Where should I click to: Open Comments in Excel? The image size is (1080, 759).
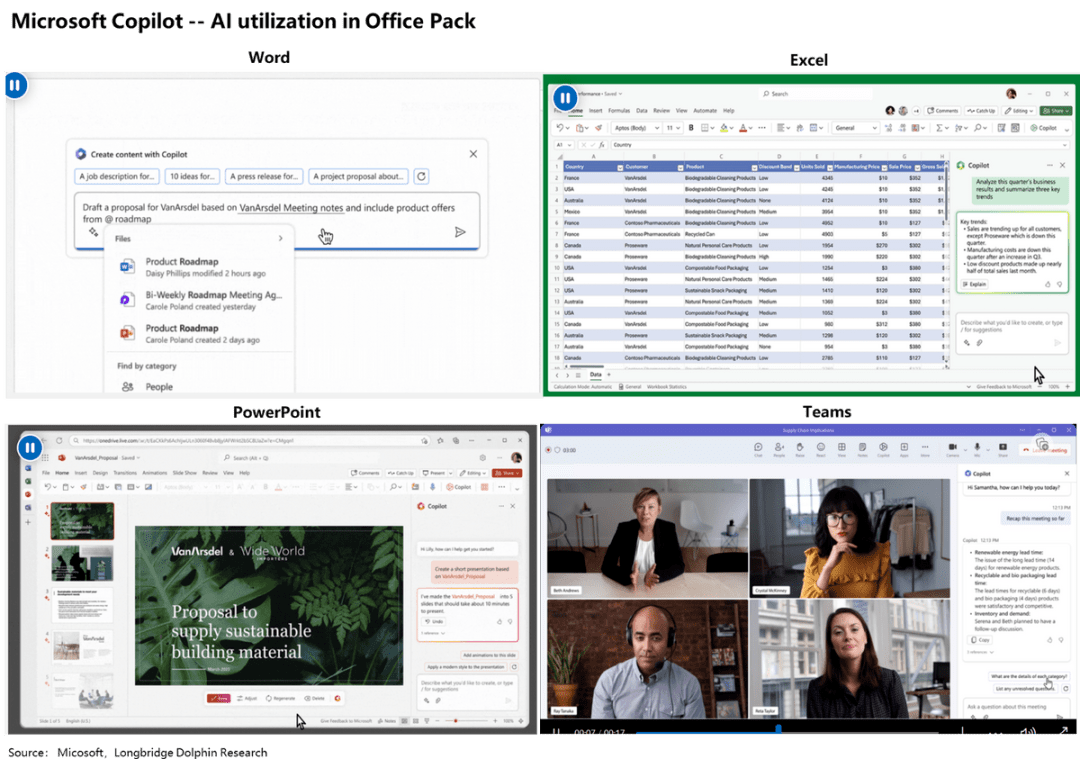pos(942,111)
